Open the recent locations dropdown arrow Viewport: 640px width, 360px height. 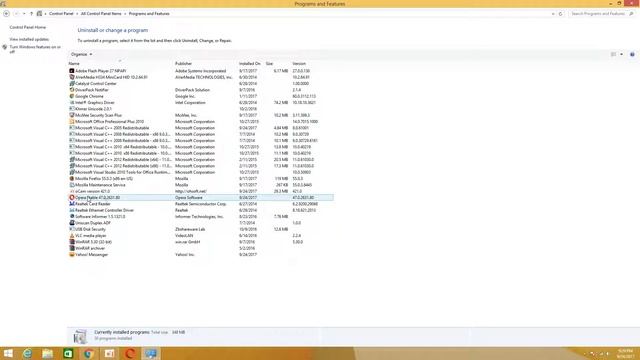coord(24,13)
